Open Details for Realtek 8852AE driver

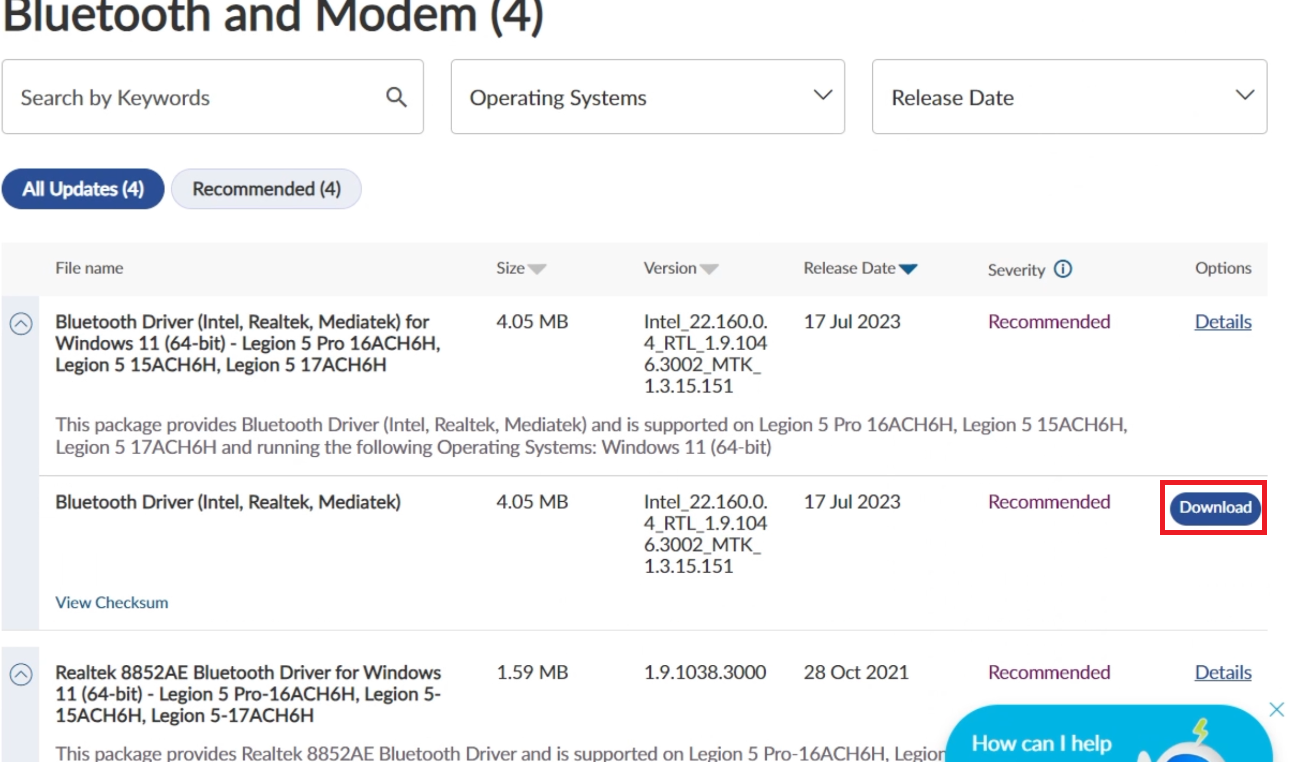(x=1223, y=673)
